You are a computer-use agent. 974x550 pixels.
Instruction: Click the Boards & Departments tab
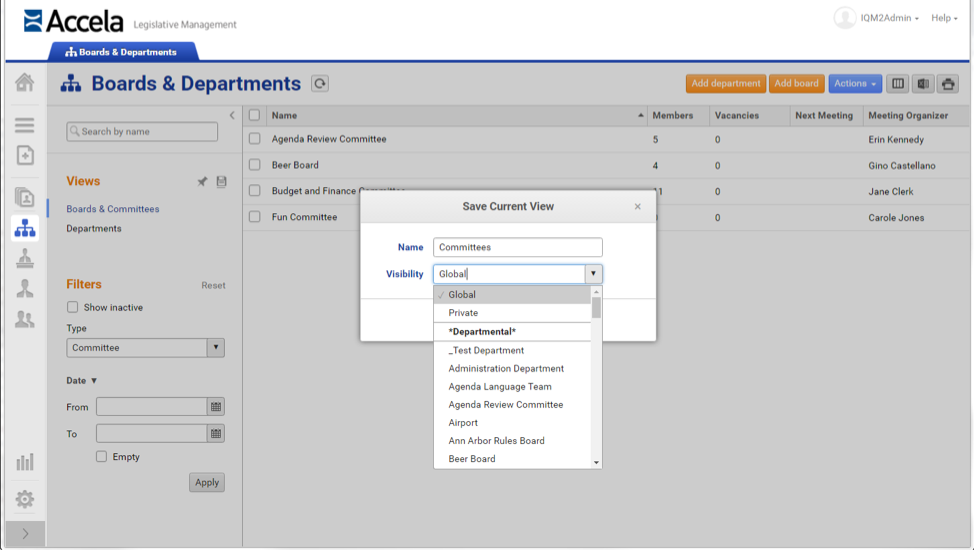pyautogui.click(x=123, y=52)
